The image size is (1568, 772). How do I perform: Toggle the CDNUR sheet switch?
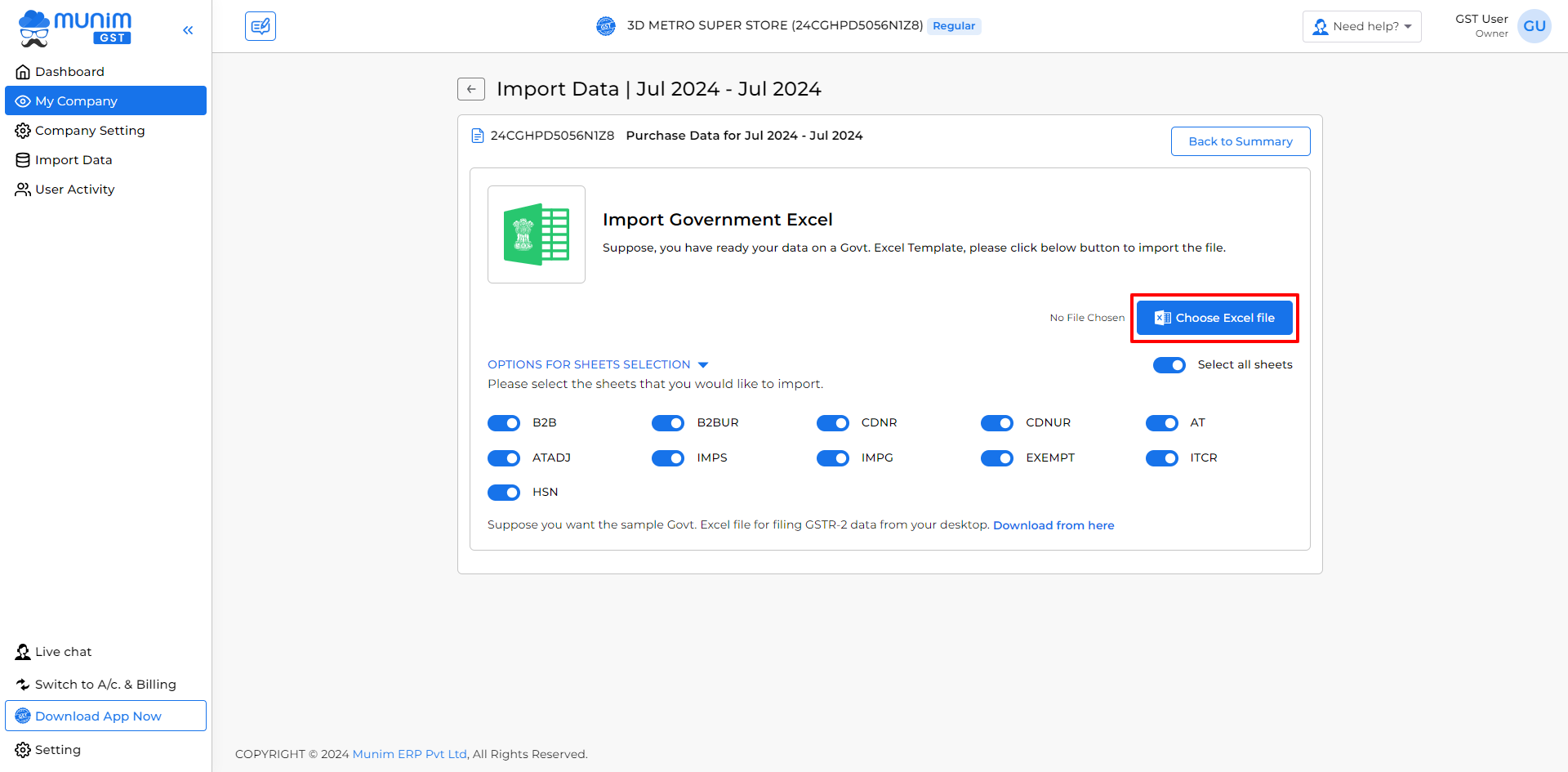pyautogui.click(x=997, y=423)
